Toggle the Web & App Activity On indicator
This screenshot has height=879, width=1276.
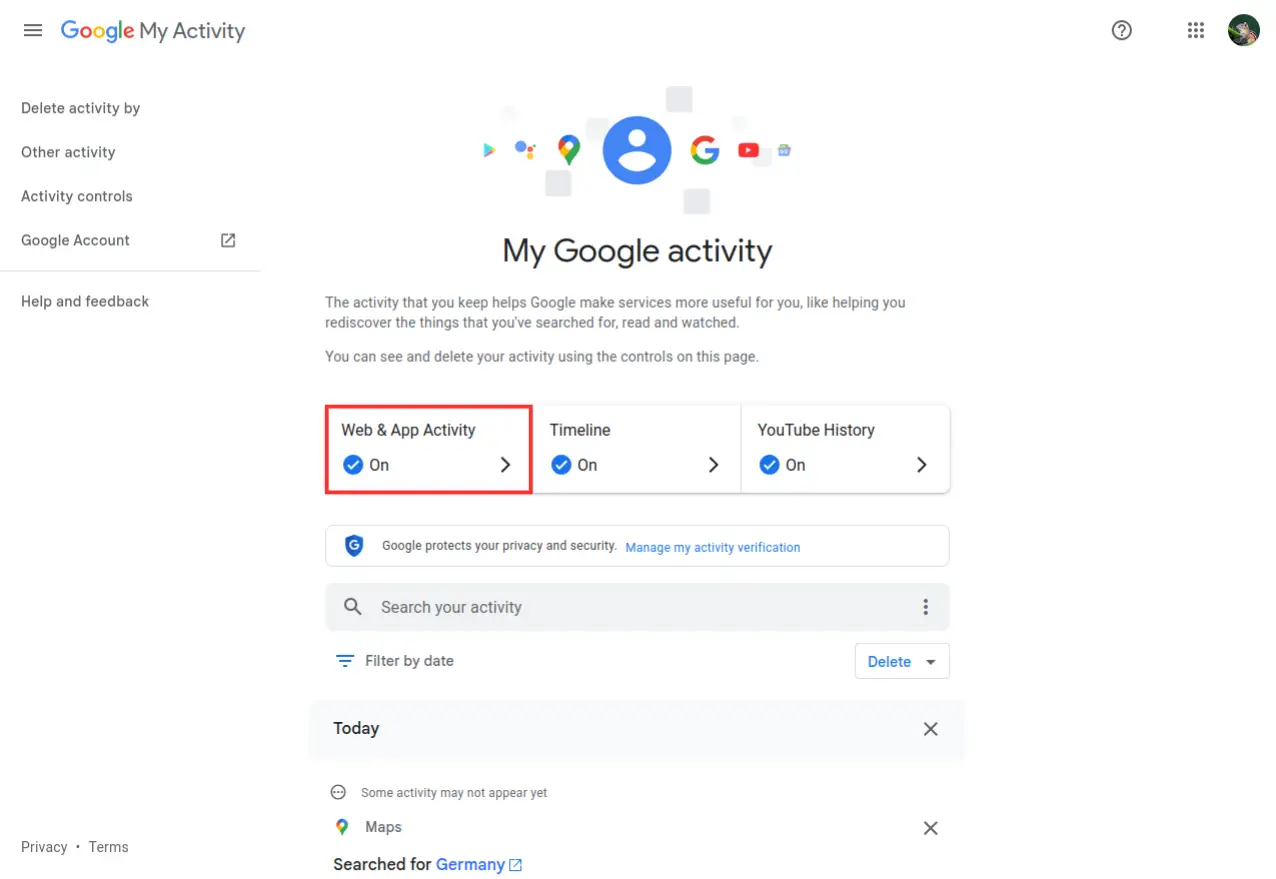(353, 464)
